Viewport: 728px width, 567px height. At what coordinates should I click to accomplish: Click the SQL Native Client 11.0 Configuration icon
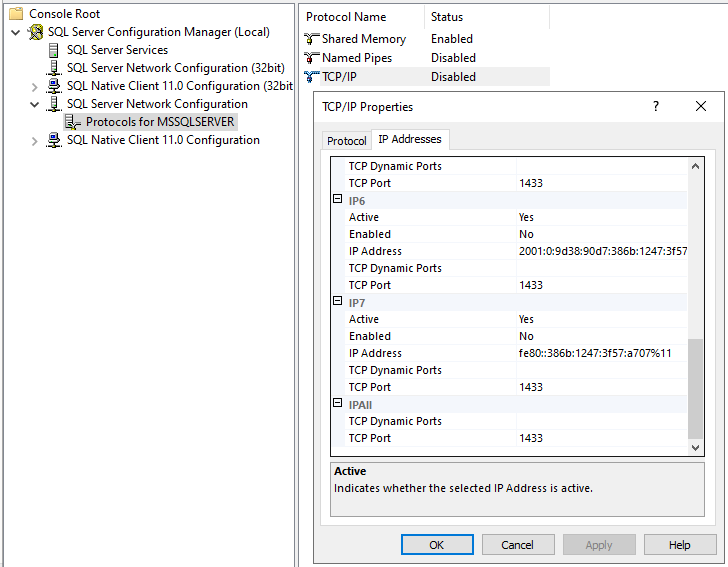54,140
